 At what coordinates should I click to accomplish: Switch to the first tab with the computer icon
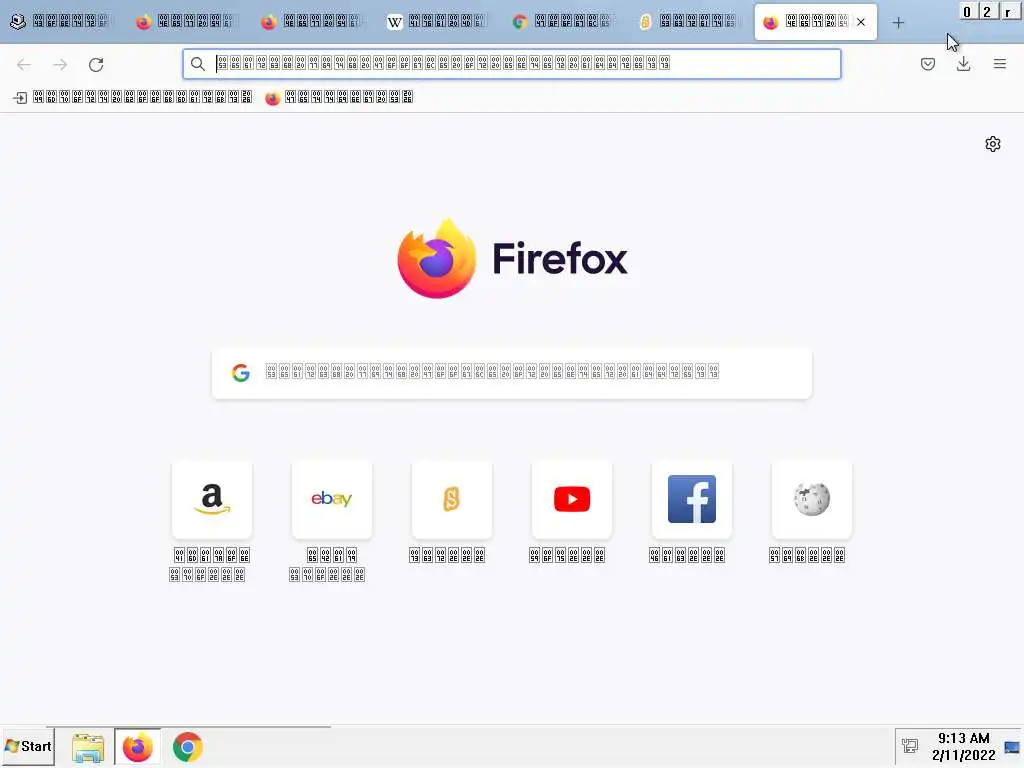(60, 22)
